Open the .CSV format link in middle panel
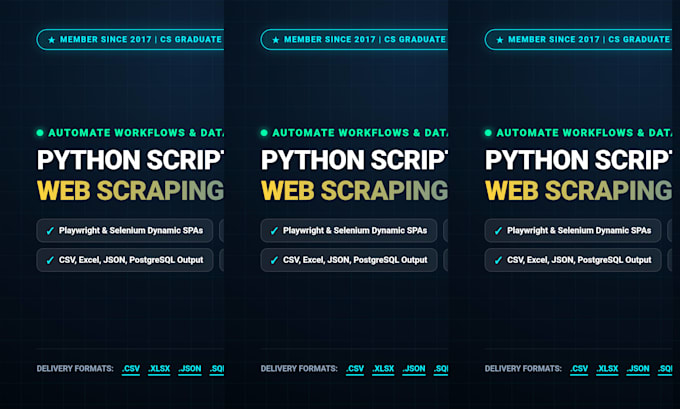Viewport: 680px width, 409px height. point(355,369)
